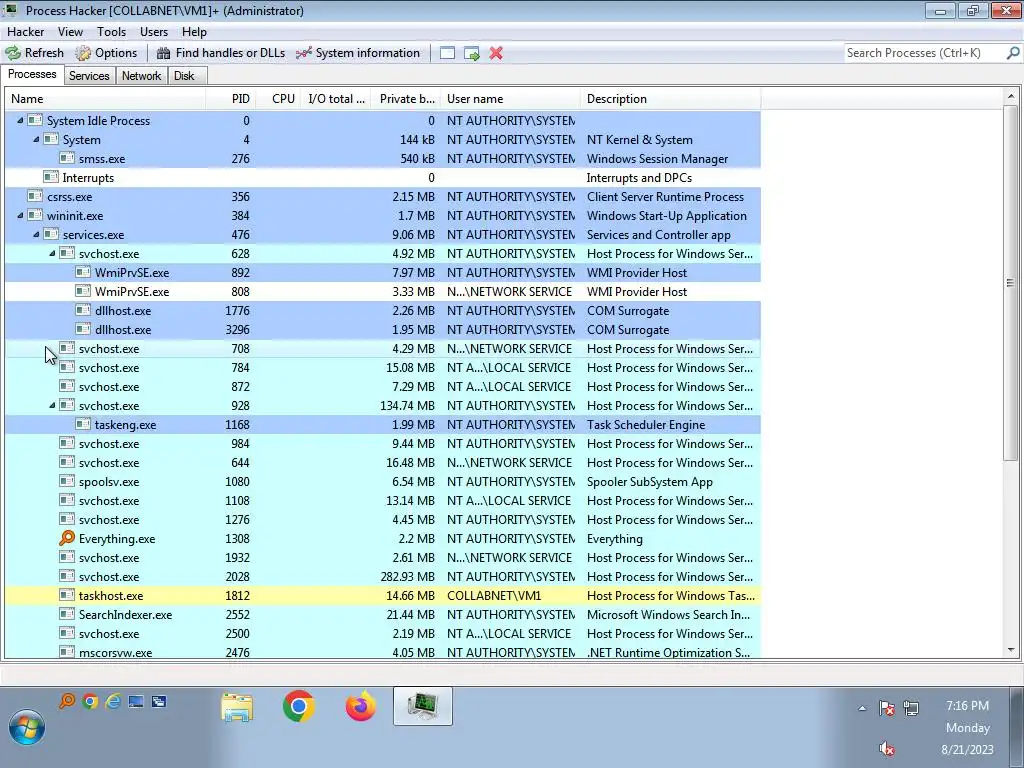Launch Firefox from the taskbar
This screenshot has height=768, width=1024.
pos(360,706)
